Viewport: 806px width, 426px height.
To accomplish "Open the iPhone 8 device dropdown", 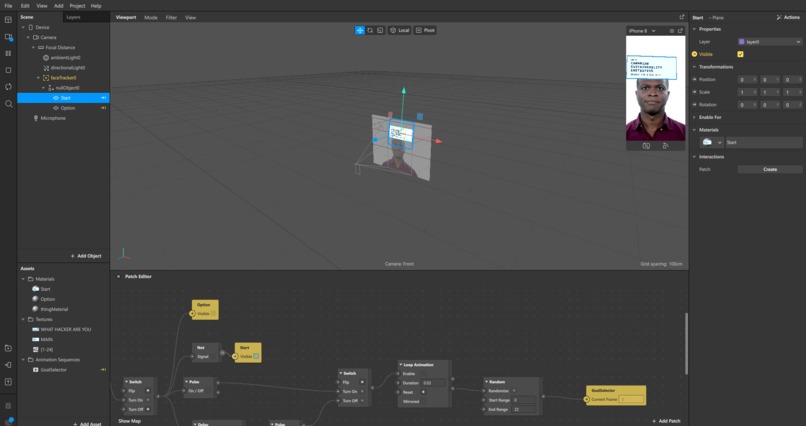I will [643, 31].
